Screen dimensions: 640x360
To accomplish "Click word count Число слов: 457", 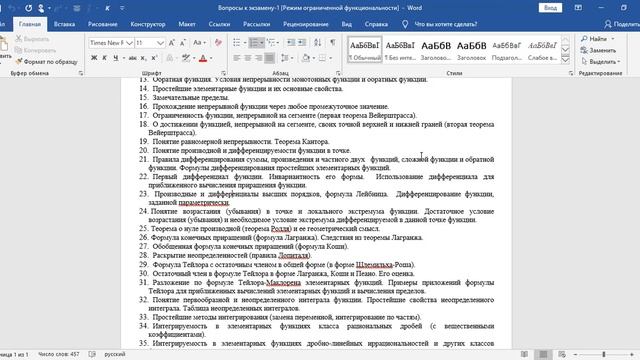I will (x=59, y=354).
